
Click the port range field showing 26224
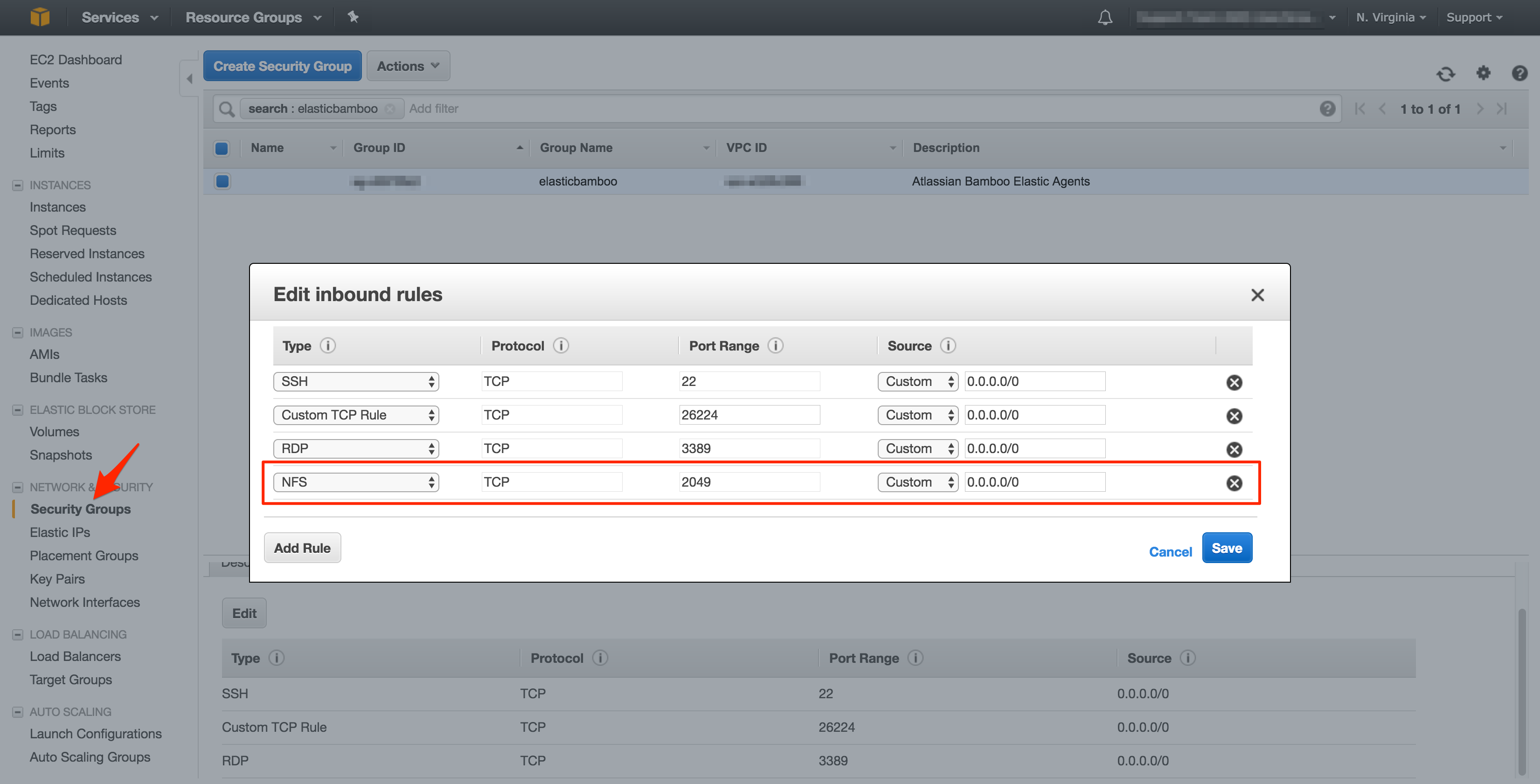pos(749,415)
